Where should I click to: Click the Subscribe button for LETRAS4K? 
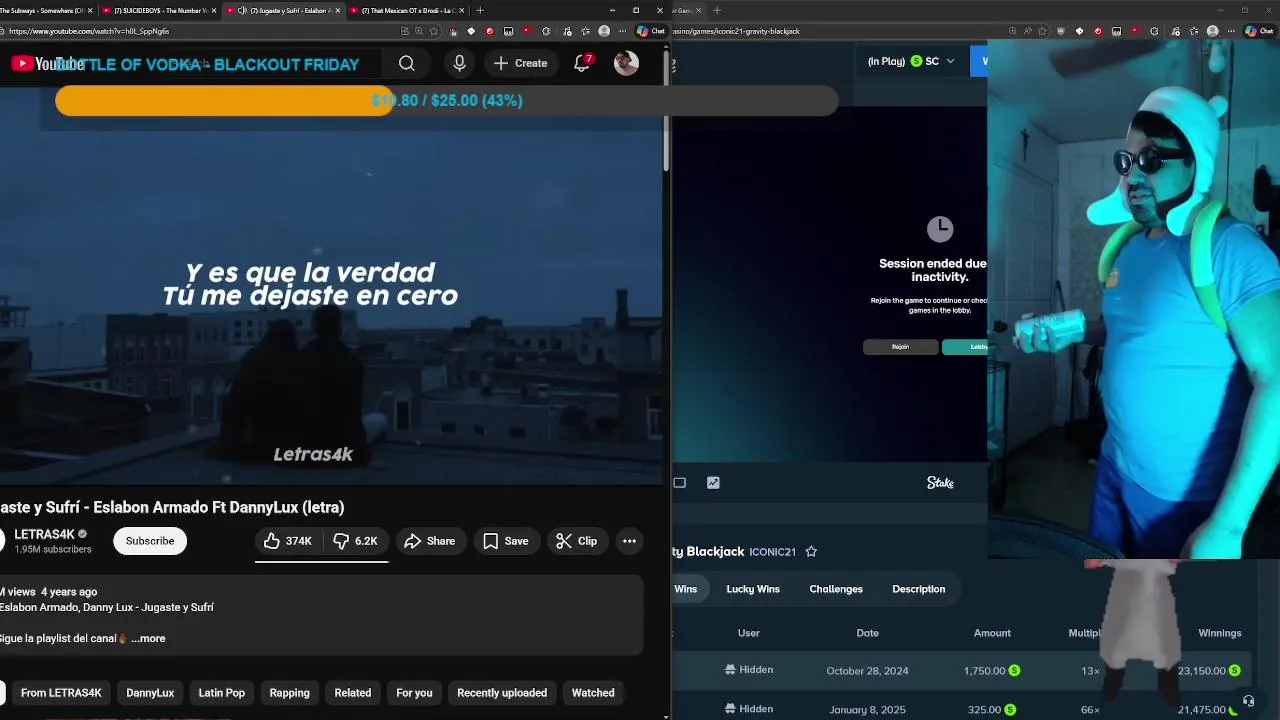(150, 541)
